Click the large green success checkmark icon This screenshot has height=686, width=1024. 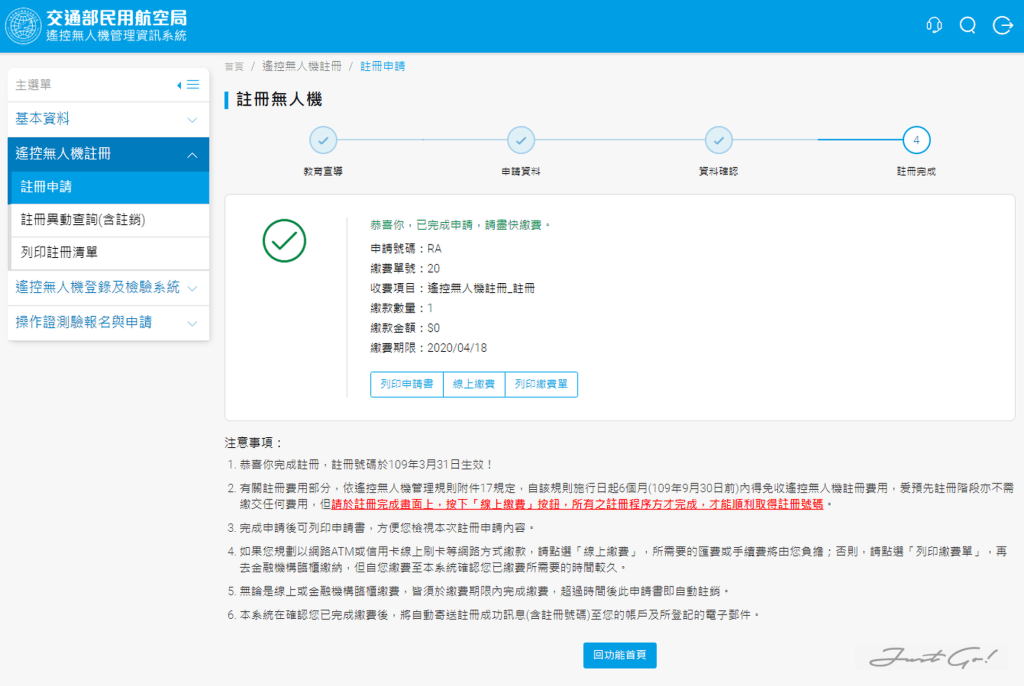(x=284, y=240)
